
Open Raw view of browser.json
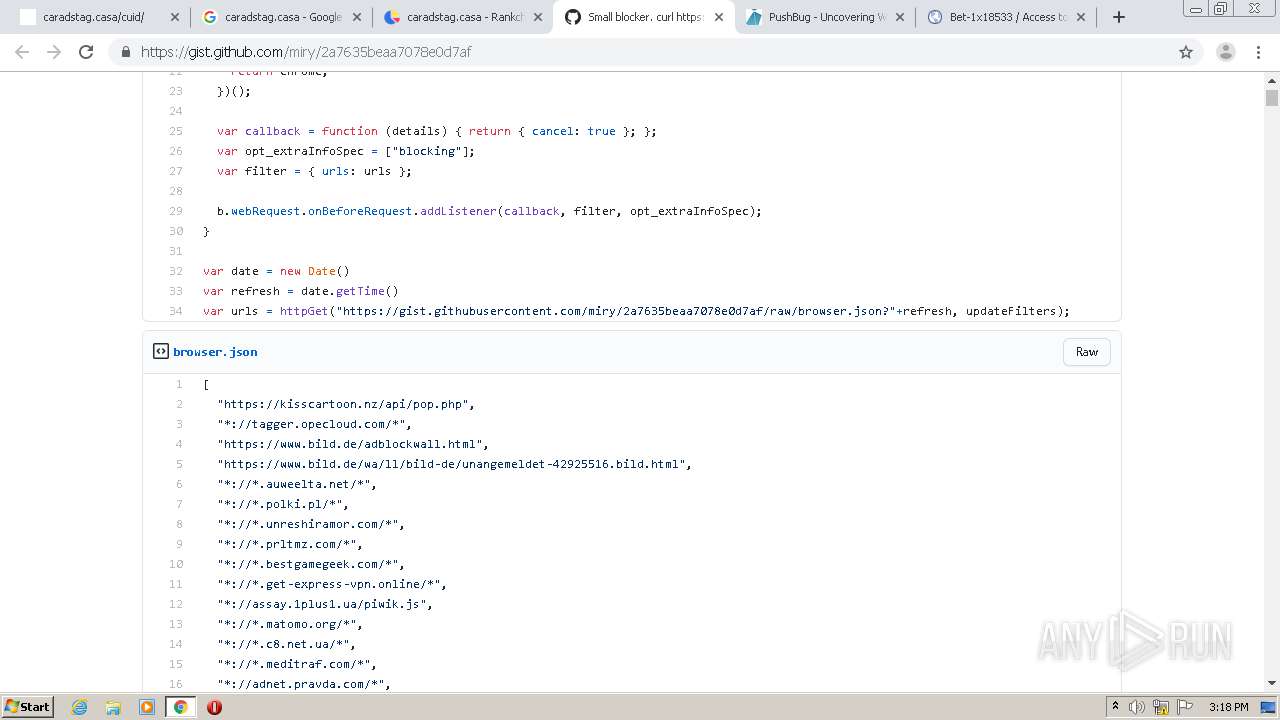[1087, 352]
